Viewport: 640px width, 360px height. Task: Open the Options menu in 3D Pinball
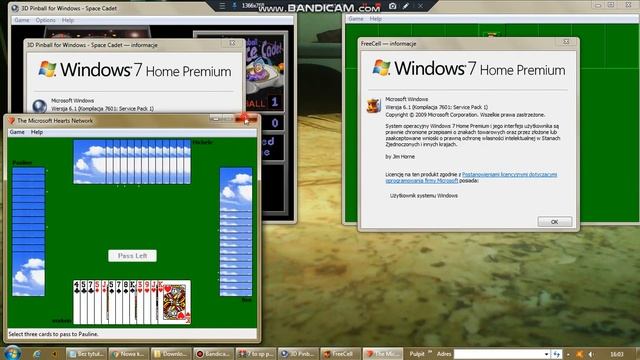click(45, 20)
